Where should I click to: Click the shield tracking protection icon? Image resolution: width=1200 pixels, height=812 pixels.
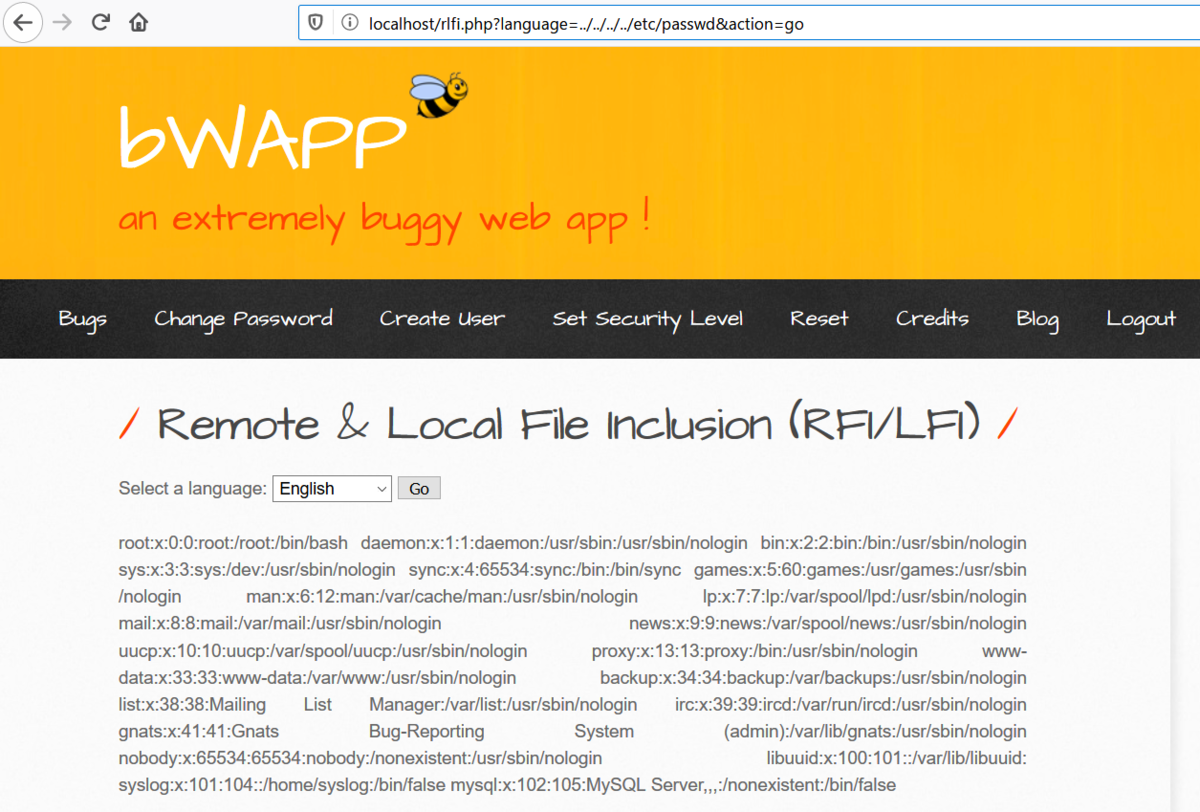click(x=316, y=23)
